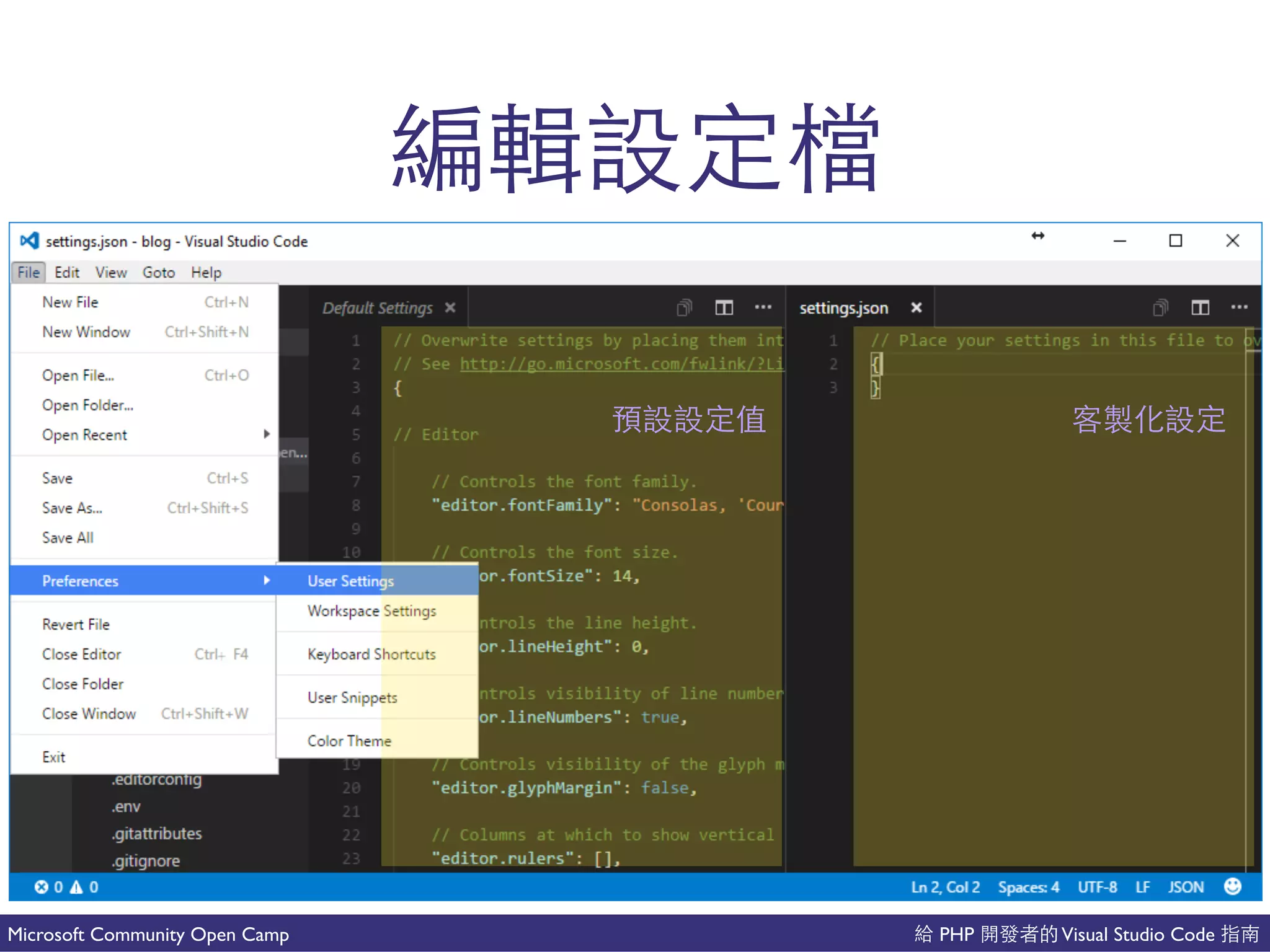The height and width of the screenshot is (952, 1270).
Task: Split the Default Settings editor
Action: 724,307
